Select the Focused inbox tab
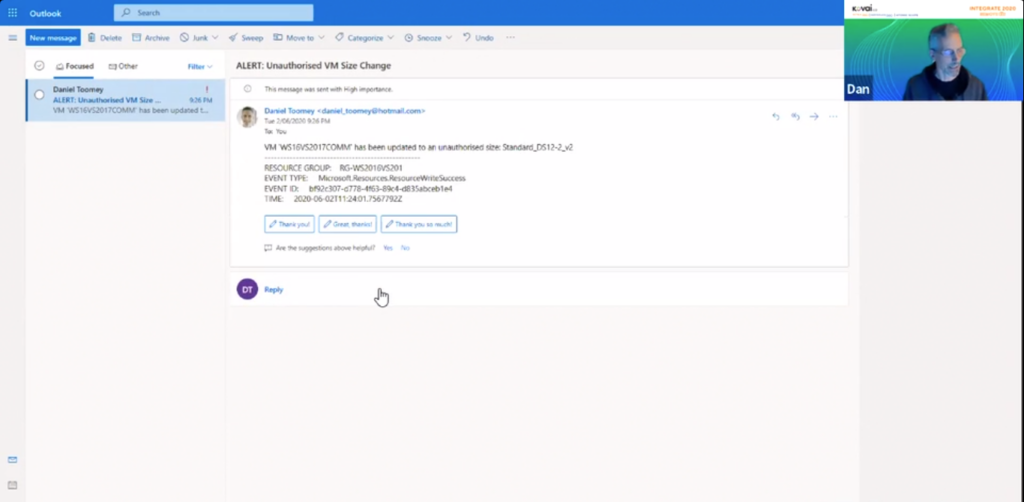The image size is (1024, 502). coord(75,66)
